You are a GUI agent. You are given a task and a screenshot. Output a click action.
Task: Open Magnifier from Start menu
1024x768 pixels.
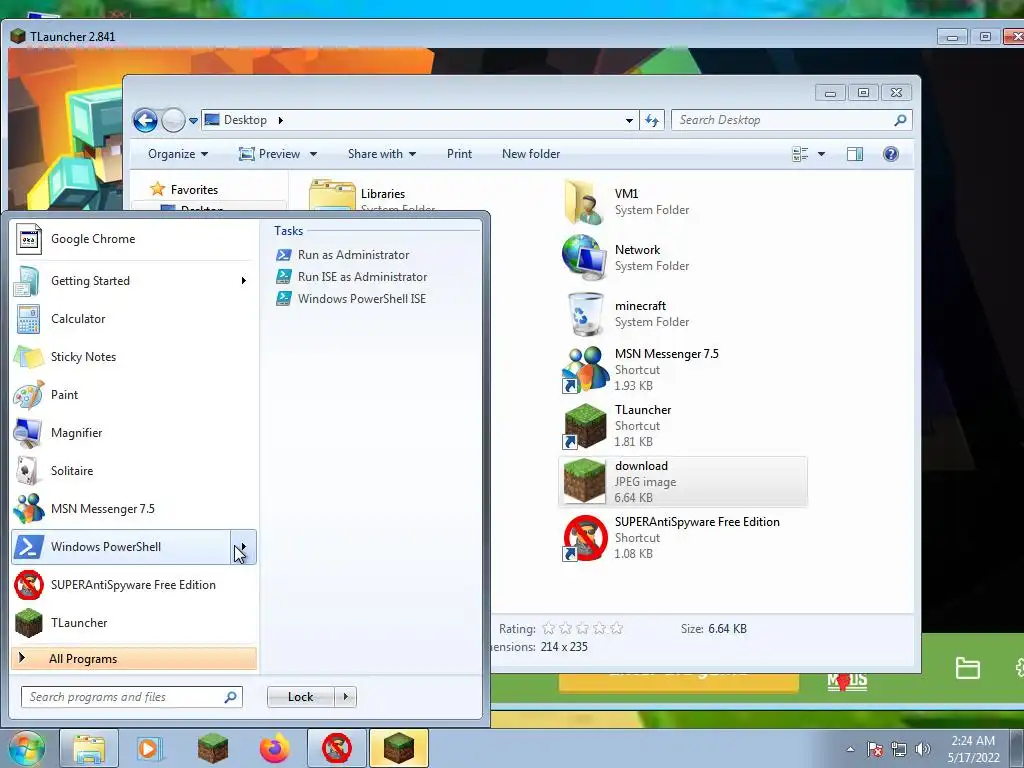tap(134, 432)
